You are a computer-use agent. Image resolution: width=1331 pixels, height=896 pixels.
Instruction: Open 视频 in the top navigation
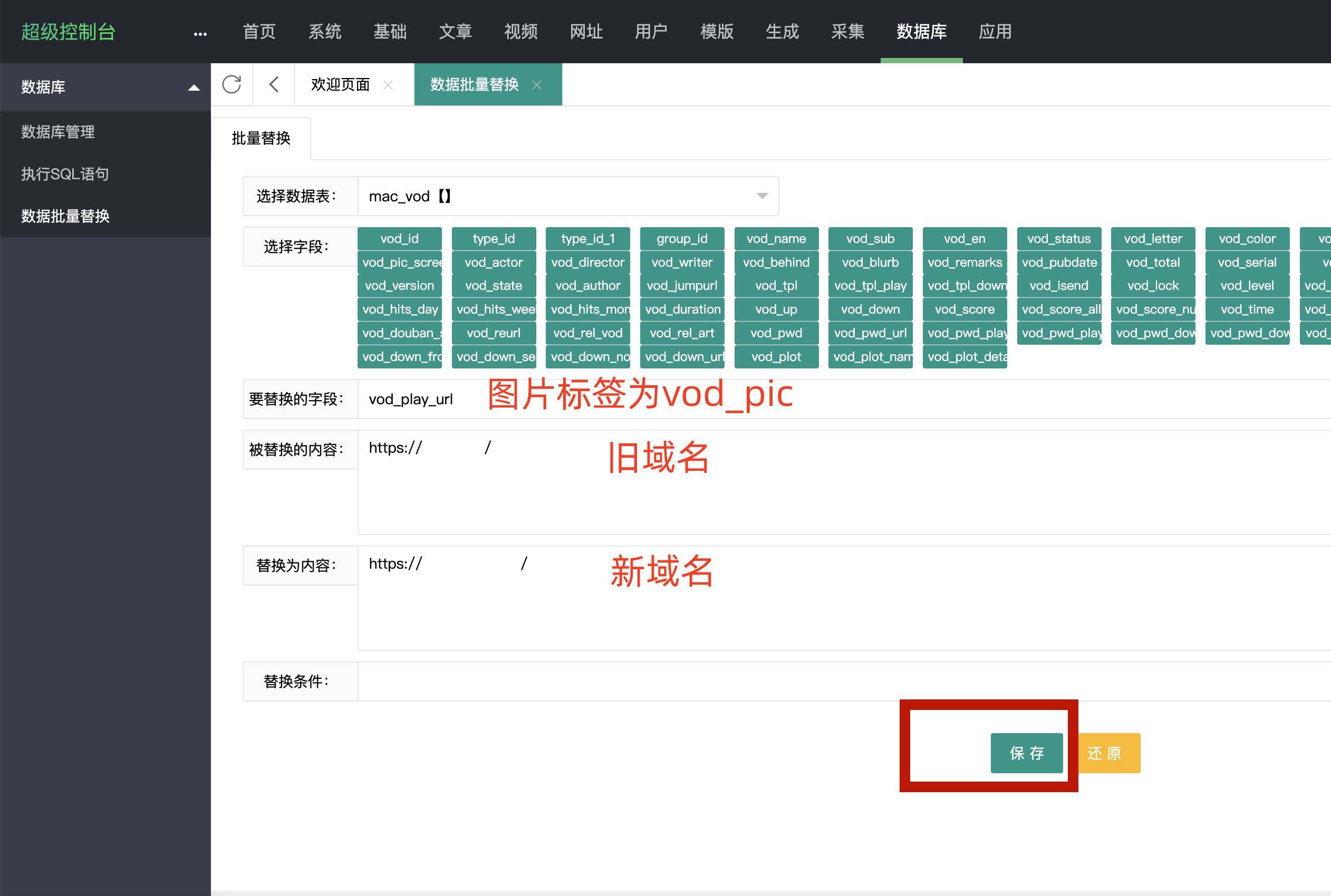click(x=520, y=32)
